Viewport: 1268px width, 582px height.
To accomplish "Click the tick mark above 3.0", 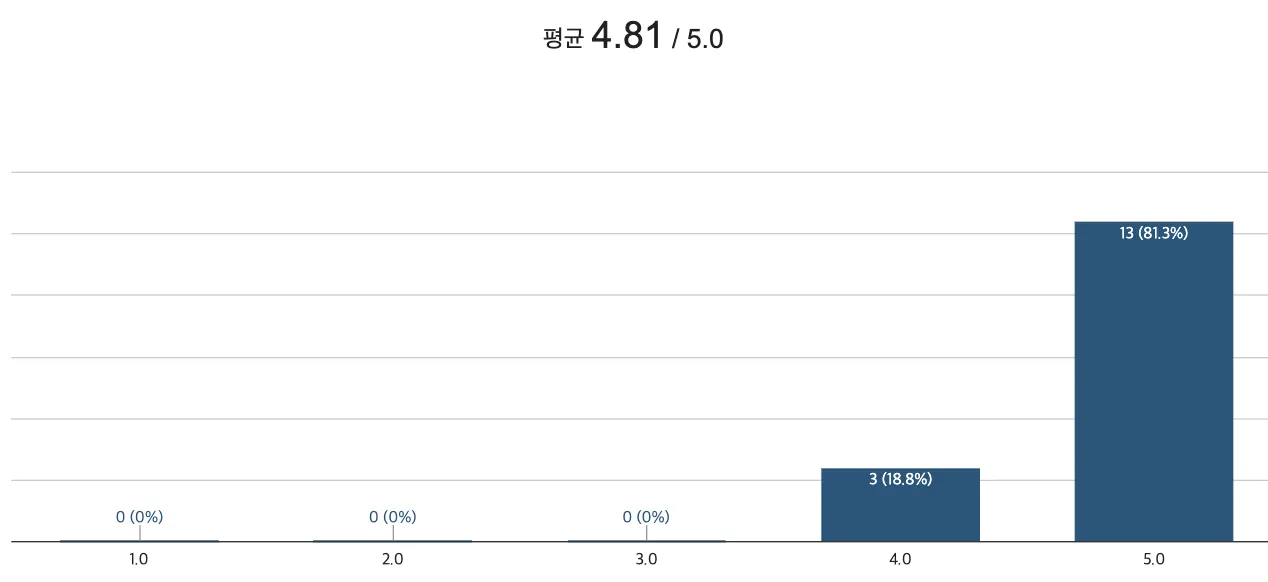I will coord(646,533).
